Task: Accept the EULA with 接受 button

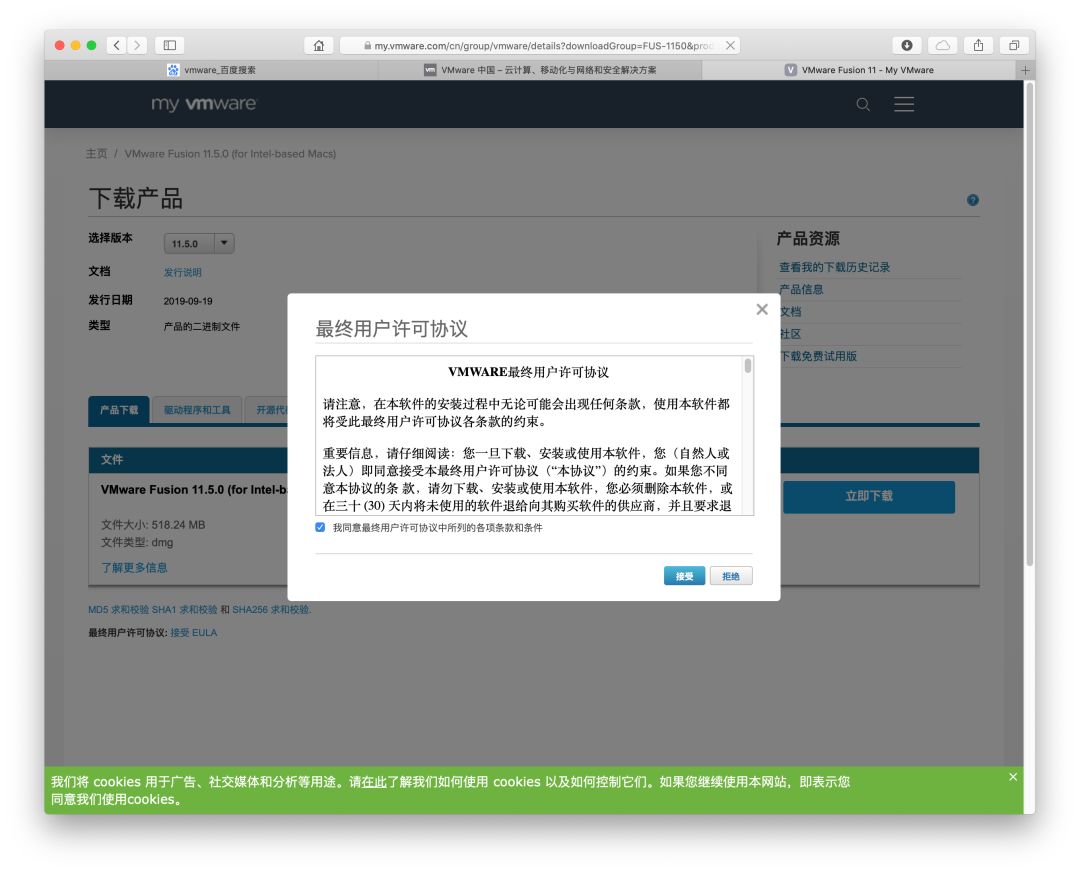Action: pyautogui.click(x=684, y=576)
